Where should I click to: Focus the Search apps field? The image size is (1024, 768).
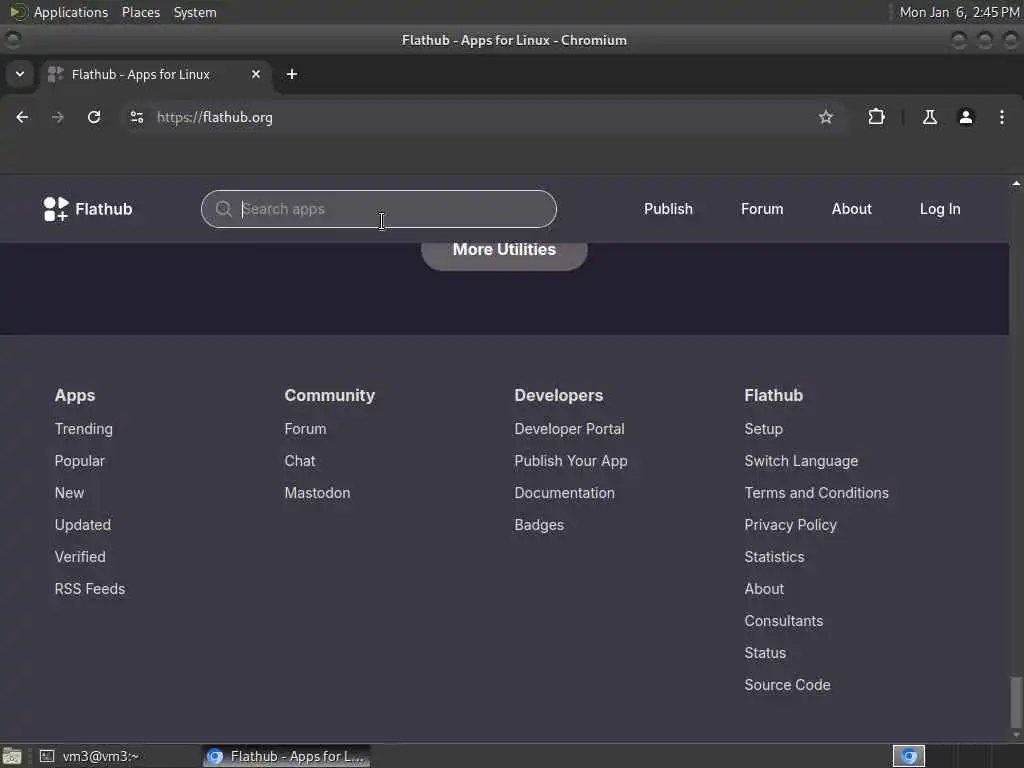click(379, 209)
